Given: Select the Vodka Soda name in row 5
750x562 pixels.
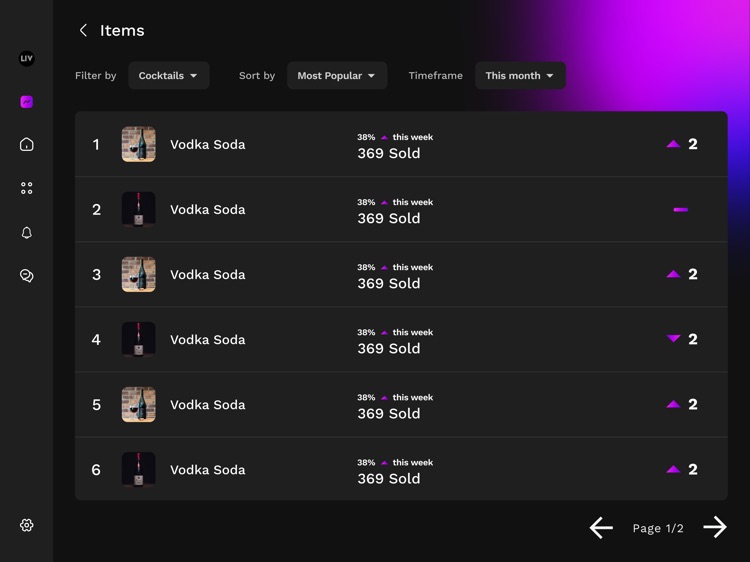Looking at the screenshot, I should tap(208, 405).
